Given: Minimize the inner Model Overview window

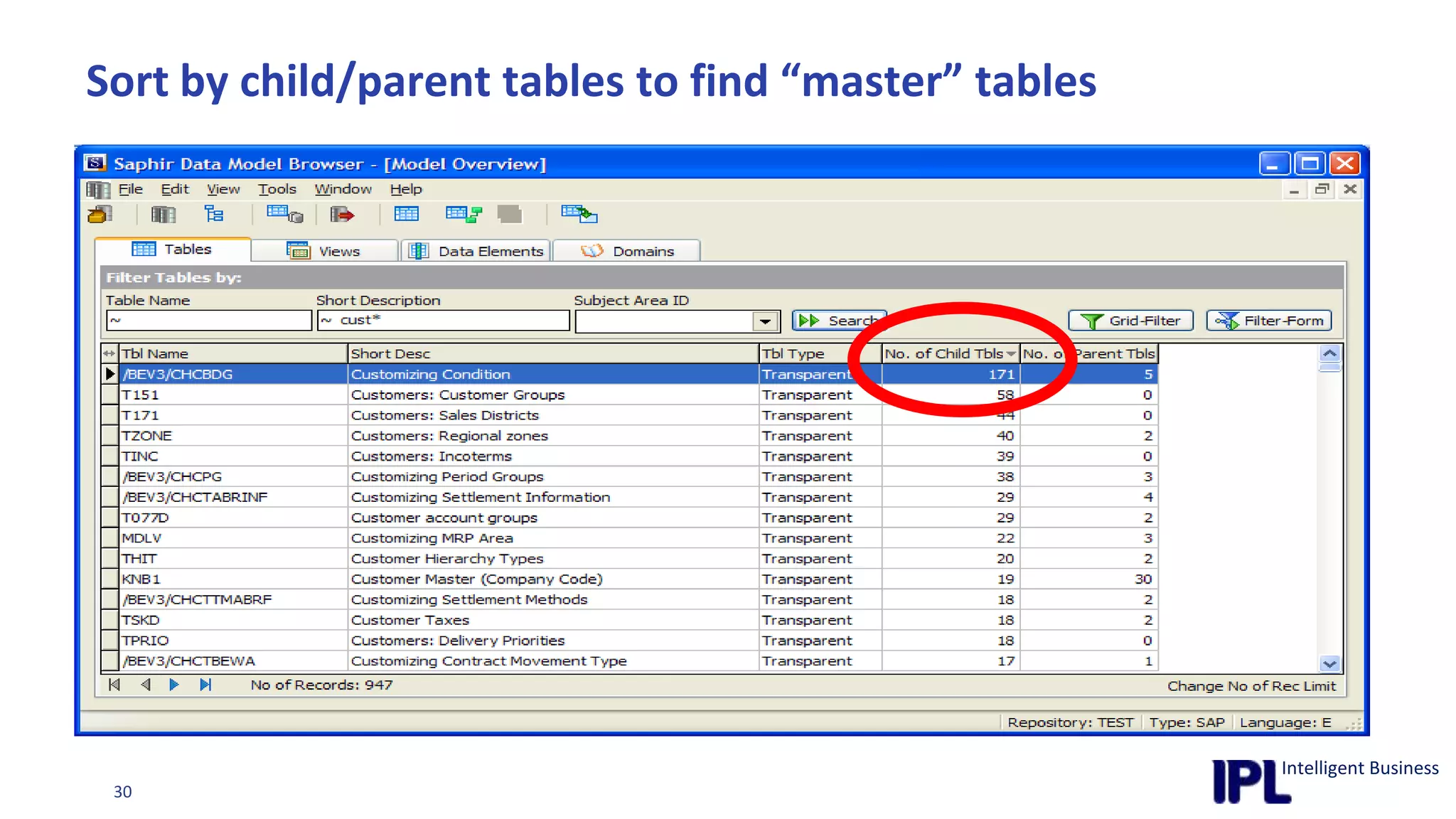Looking at the screenshot, I should [x=1294, y=190].
